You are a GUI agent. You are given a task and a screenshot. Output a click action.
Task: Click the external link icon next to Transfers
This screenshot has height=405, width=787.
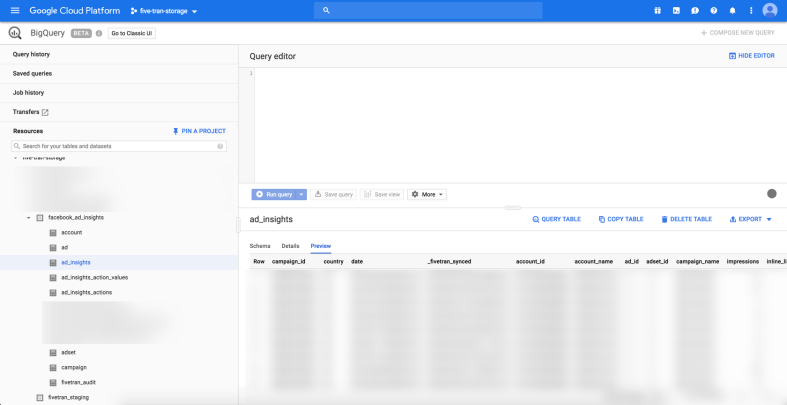tap(45, 112)
